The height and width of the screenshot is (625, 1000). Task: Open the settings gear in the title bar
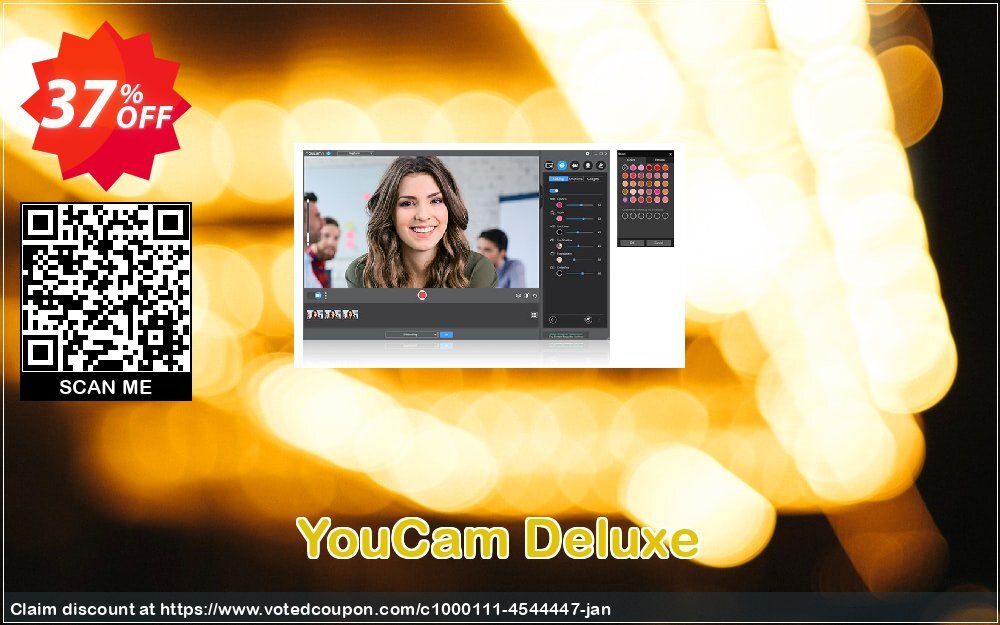[x=587, y=154]
